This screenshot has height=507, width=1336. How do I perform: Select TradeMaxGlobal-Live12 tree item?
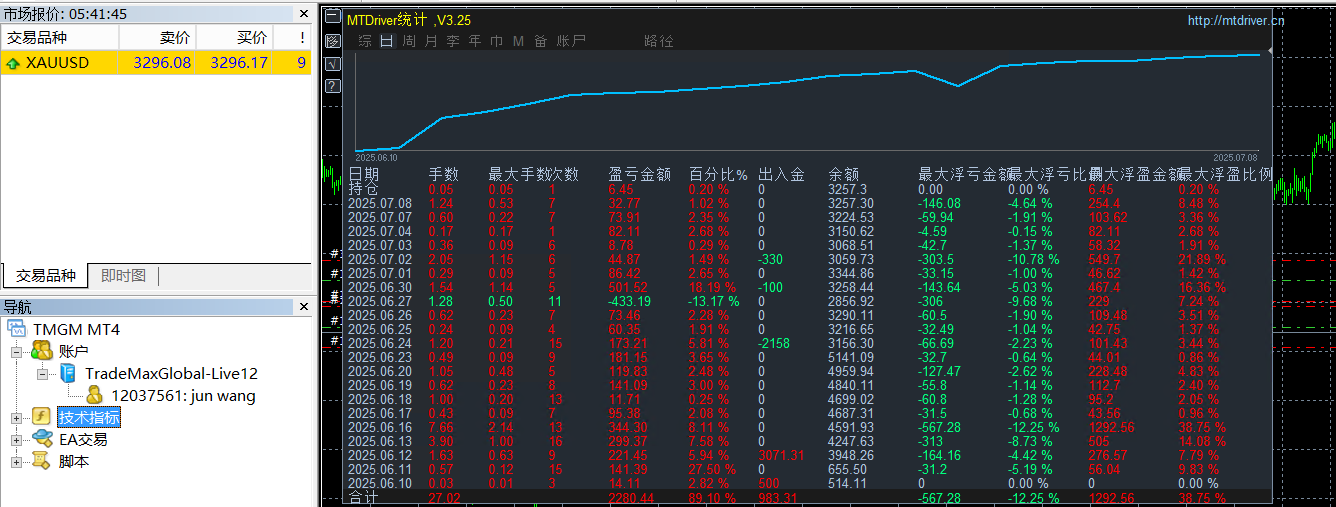tap(171, 373)
